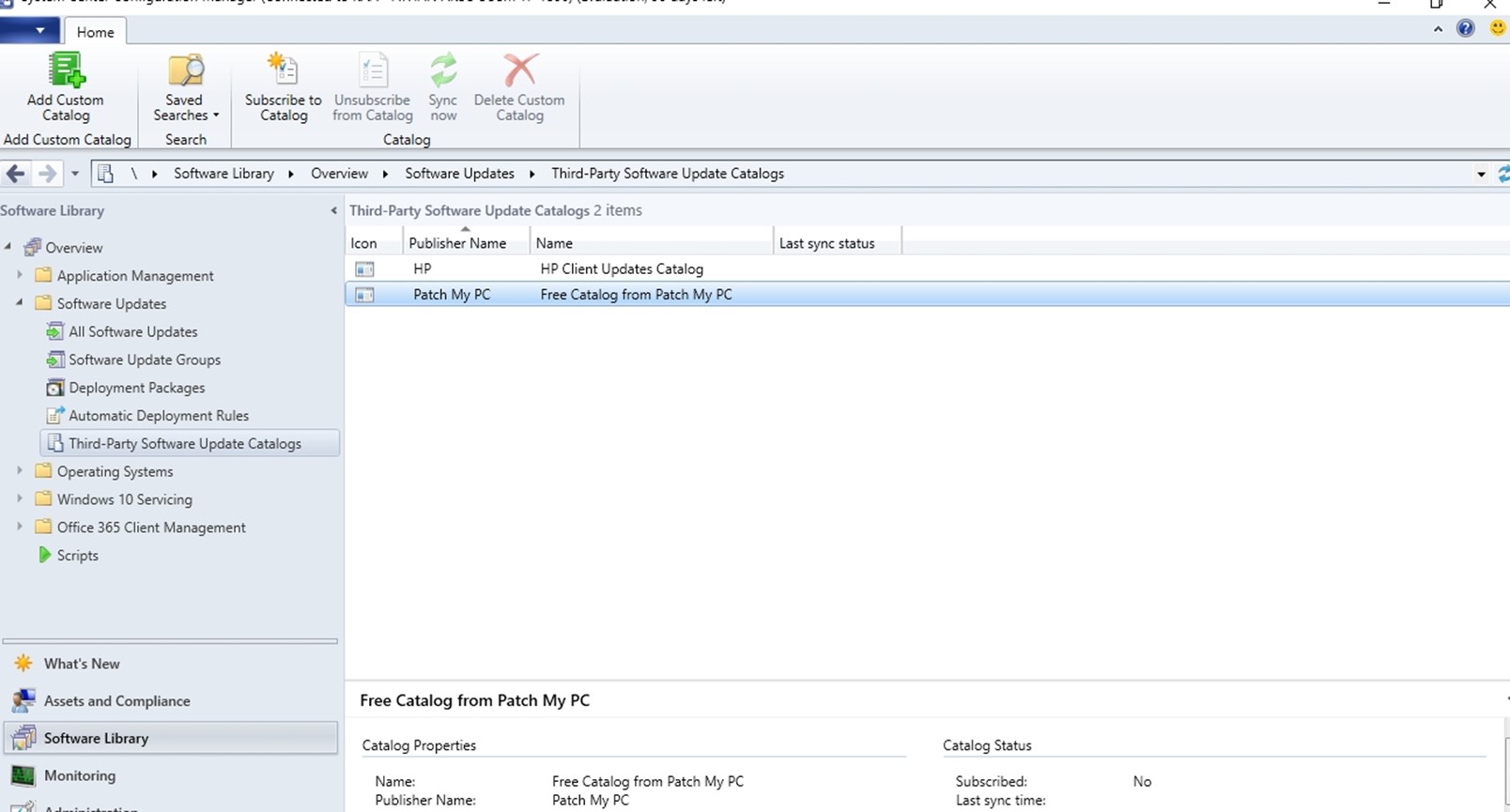This screenshot has width=1510, height=812.
Task: Click the Application Management folder icon
Action: point(43,275)
